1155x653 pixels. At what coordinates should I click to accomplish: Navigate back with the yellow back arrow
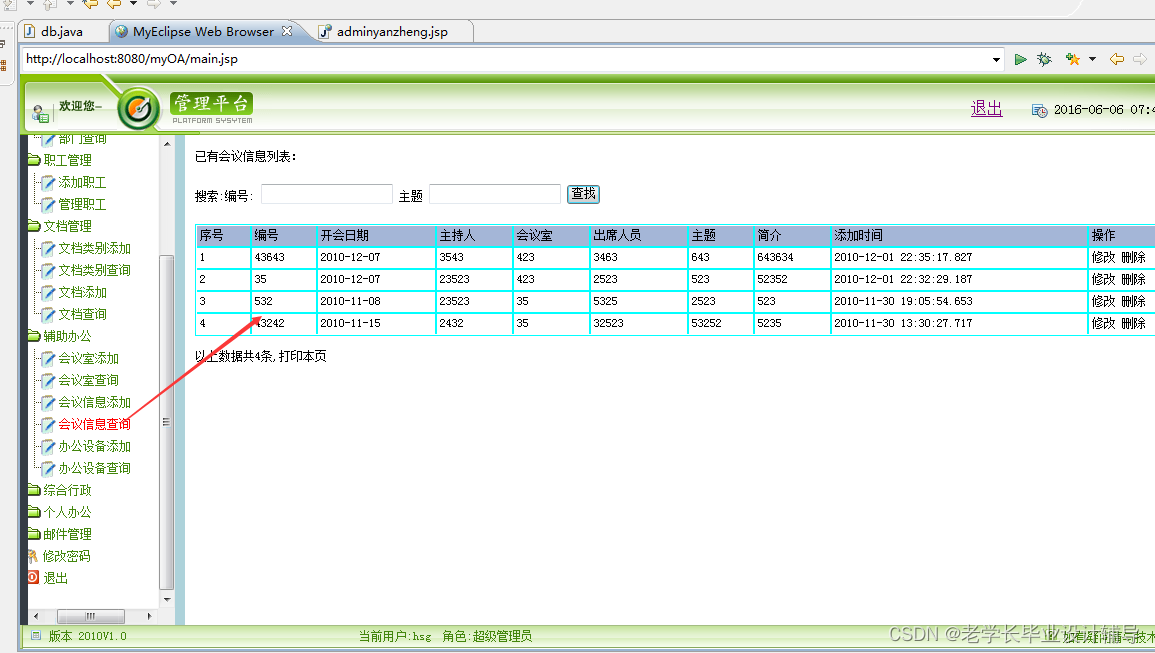coord(1119,59)
